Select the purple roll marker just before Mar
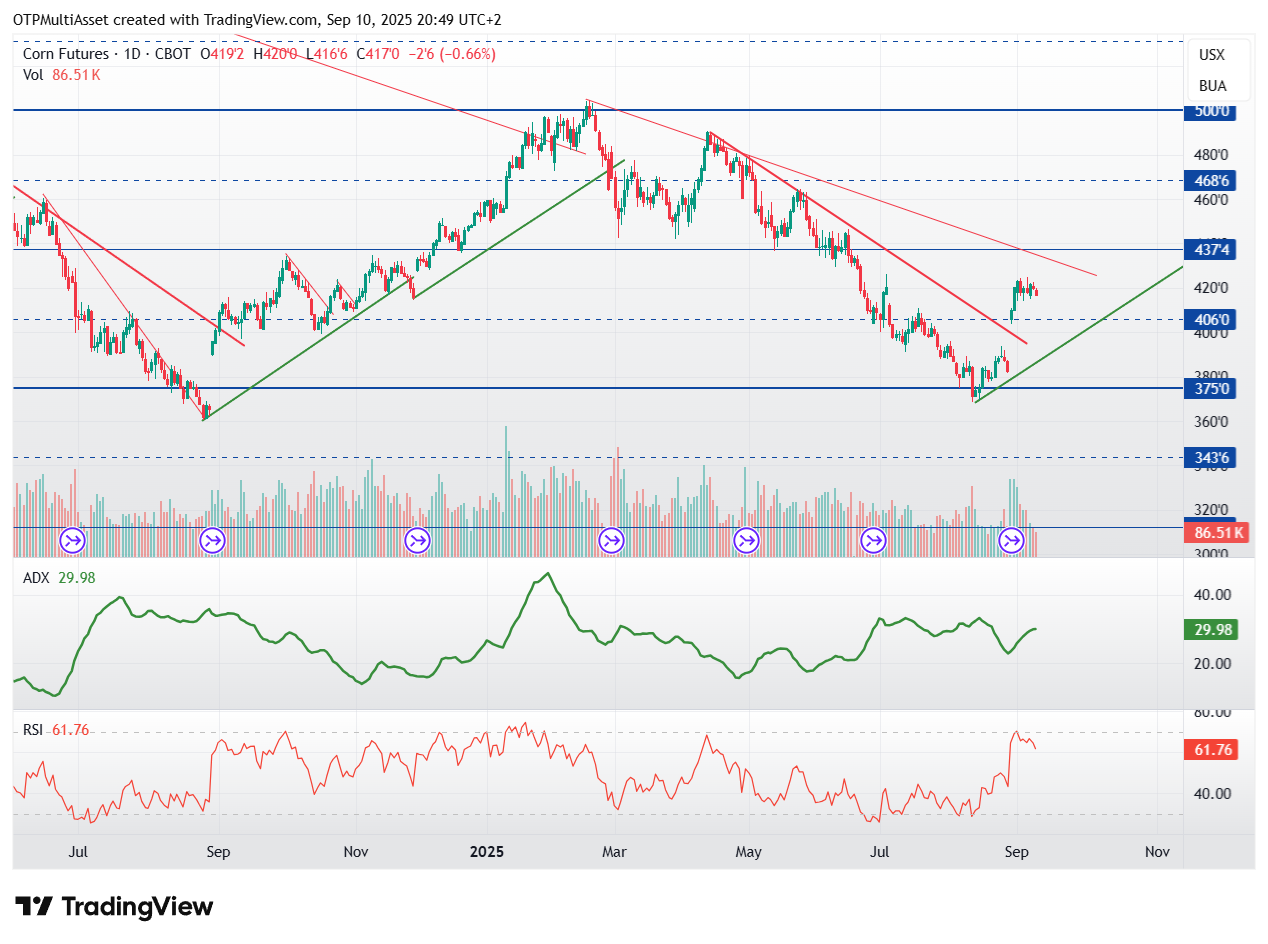1268x944 pixels. [611, 541]
